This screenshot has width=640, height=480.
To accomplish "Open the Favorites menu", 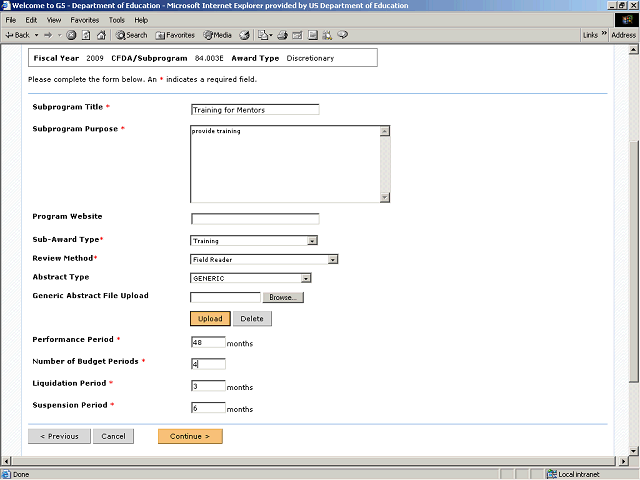I will pos(84,20).
